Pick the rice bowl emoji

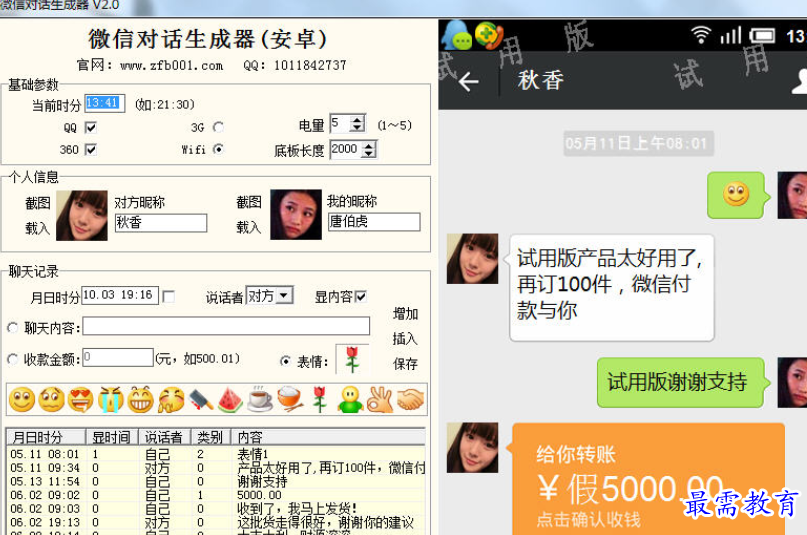(x=290, y=400)
